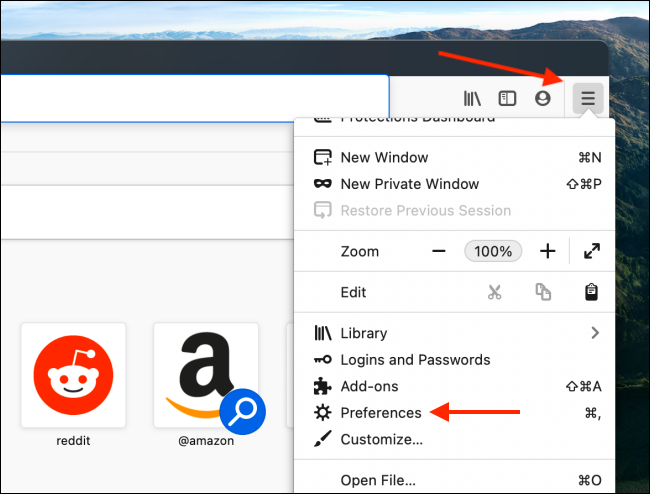The image size is (650, 494).
Task: Click the Cut scissors icon
Action: coord(494,292)
